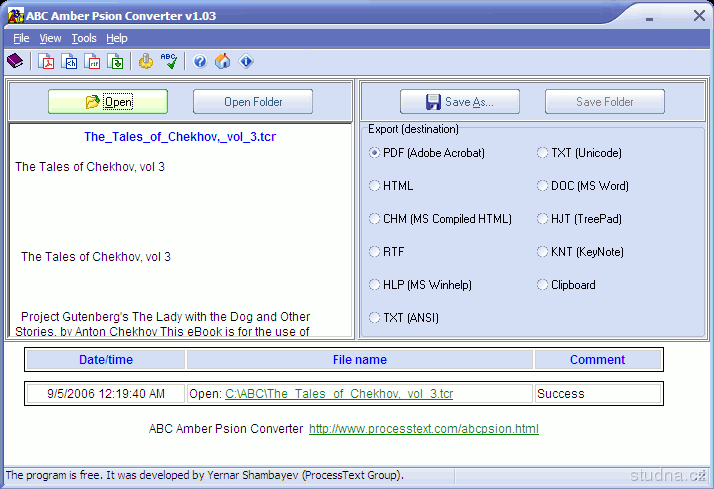
Task: Open the View menu
Action: 50,38
